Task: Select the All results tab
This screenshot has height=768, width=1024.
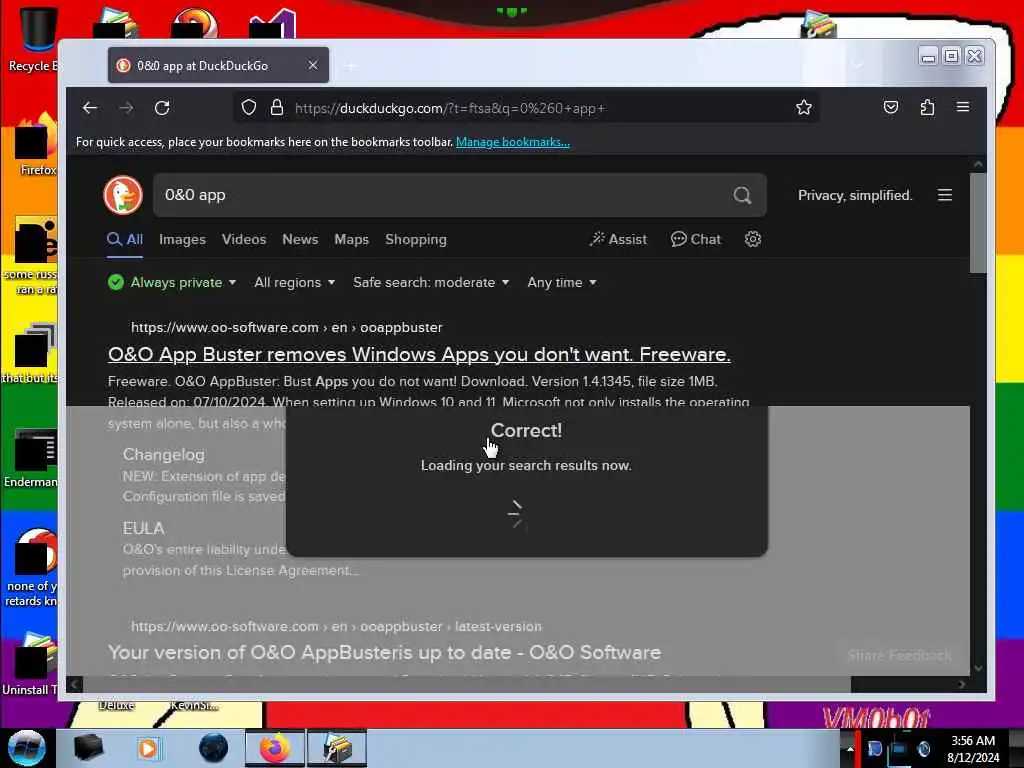Action: tap(125, 239)
